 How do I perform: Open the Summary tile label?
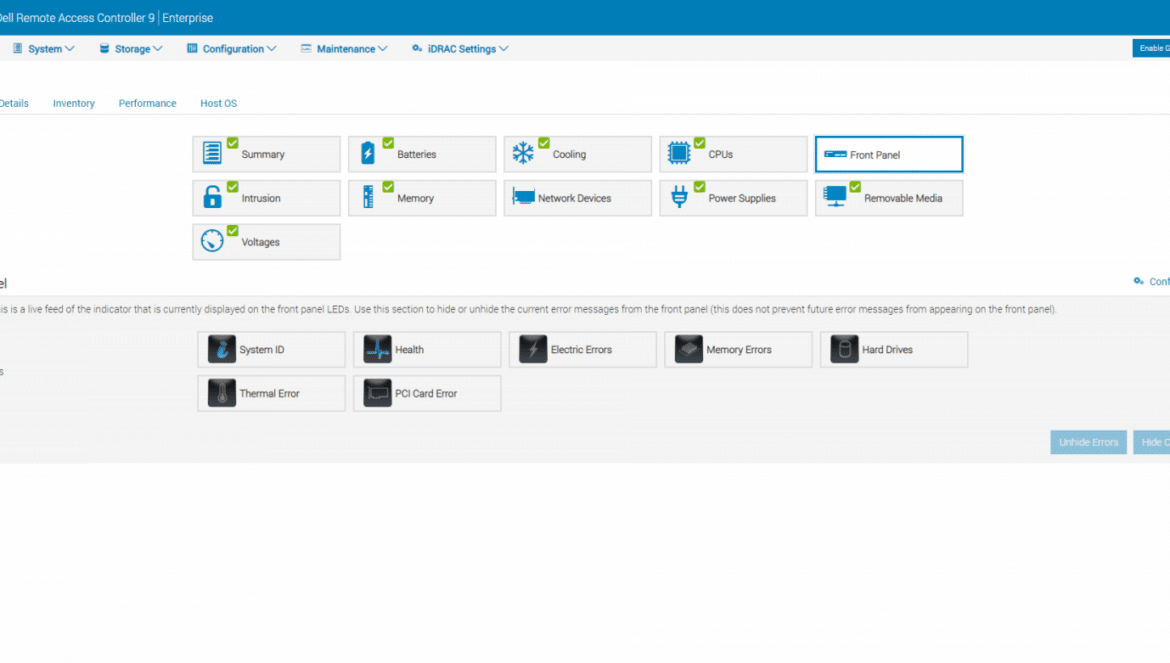[263, 154]
